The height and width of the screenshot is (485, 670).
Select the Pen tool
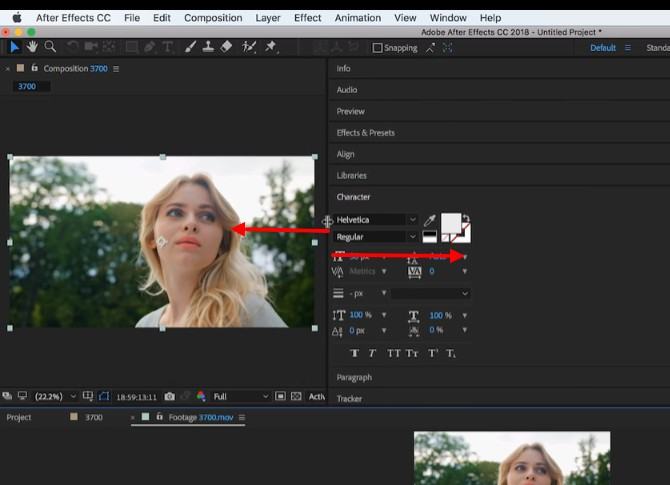point(150,47)
